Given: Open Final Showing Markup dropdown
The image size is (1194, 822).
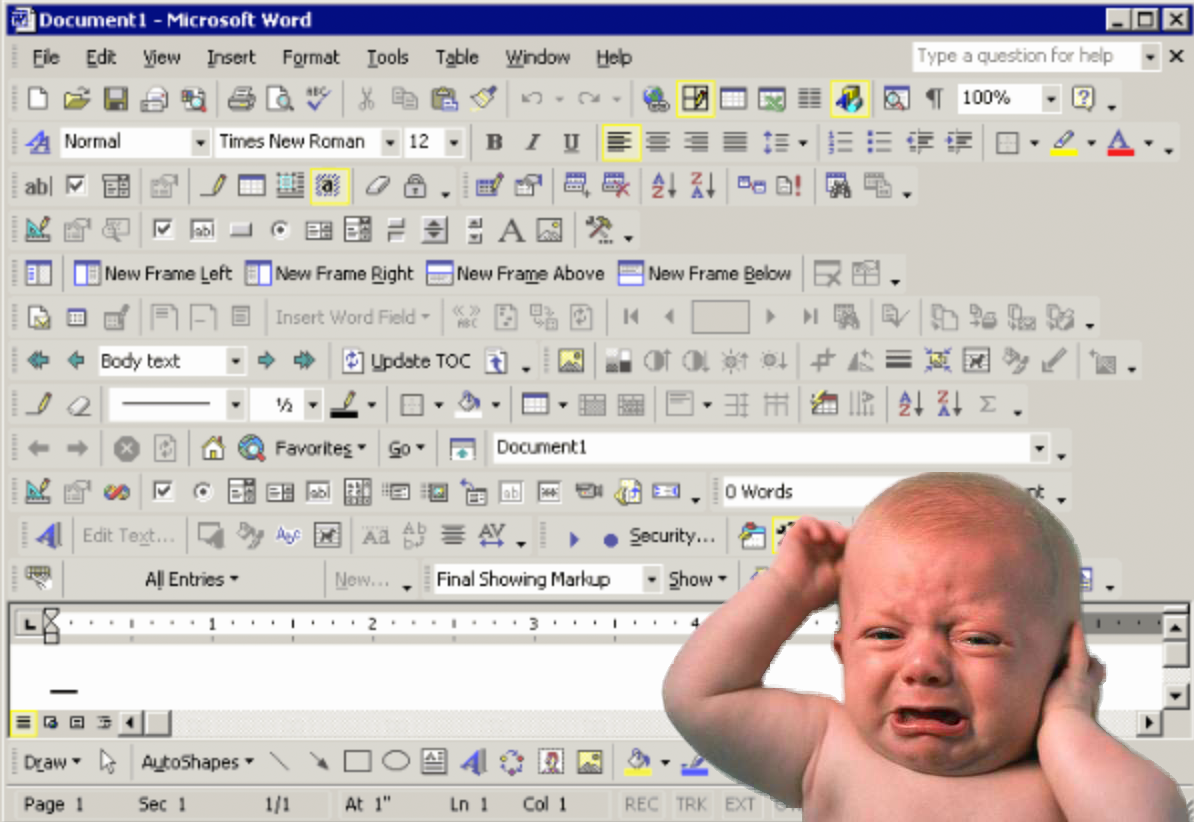Looking at the screenshot, I should (x=651, y=580).
